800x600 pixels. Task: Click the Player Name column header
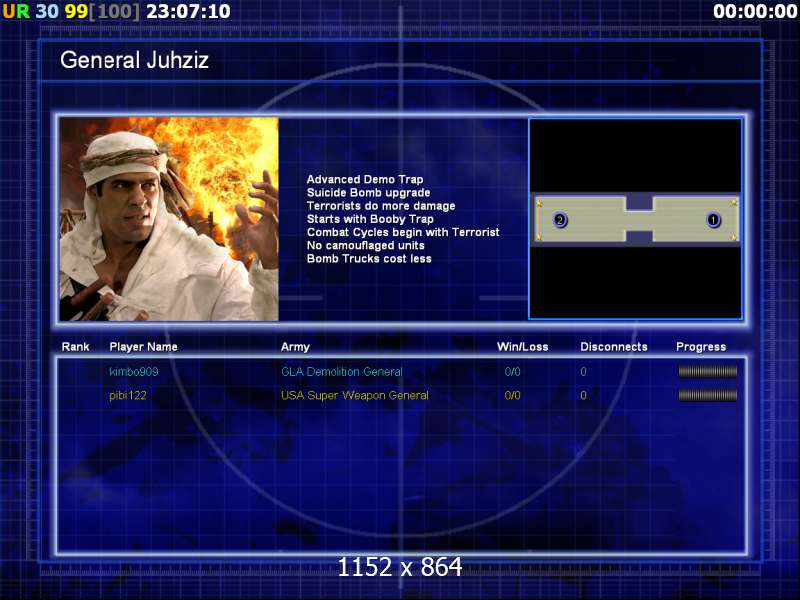pyautogui.click(x=143, y=347)
